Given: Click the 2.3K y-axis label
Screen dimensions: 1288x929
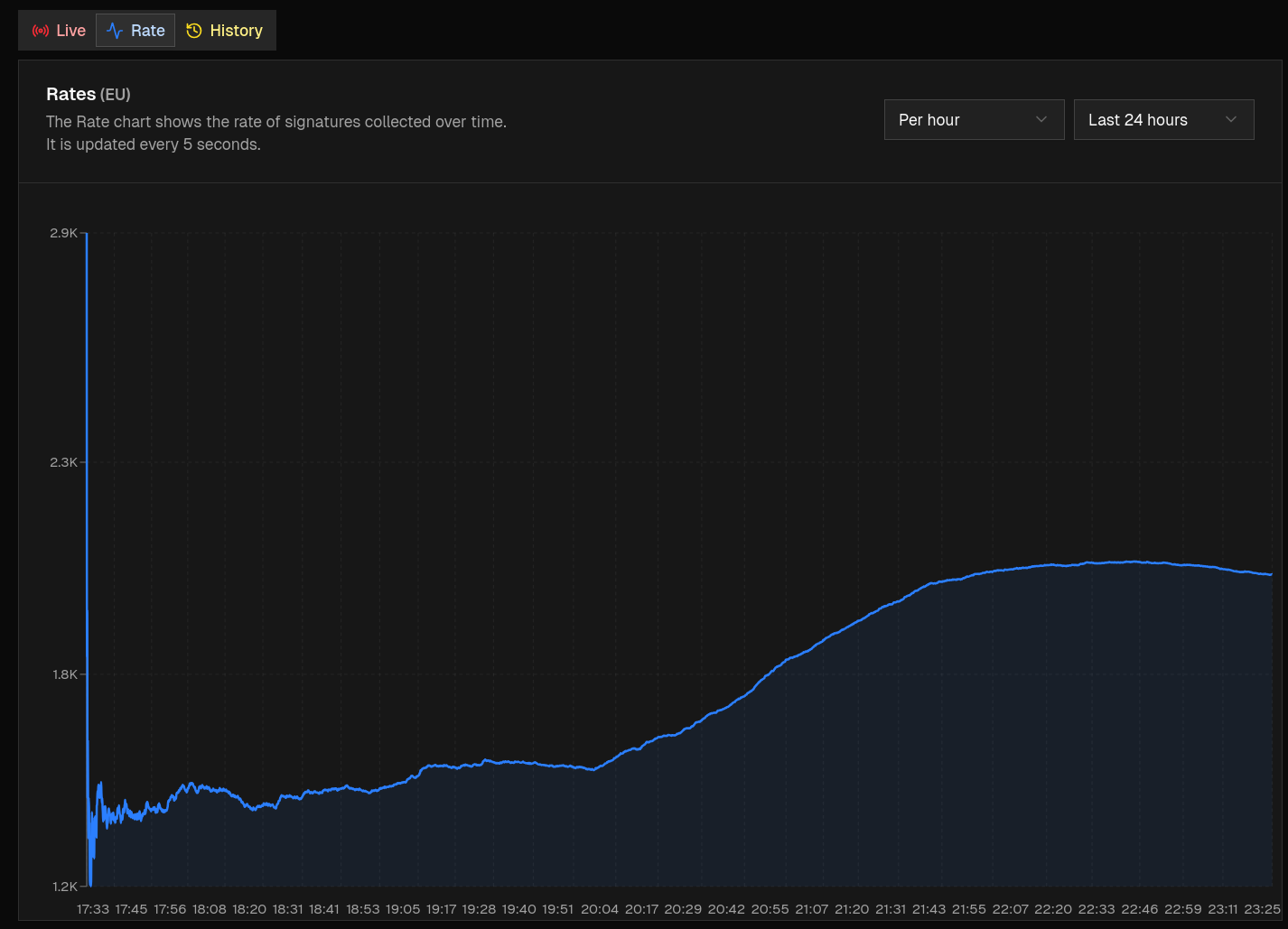Looking at the screenshot, I should coord(64,462).
